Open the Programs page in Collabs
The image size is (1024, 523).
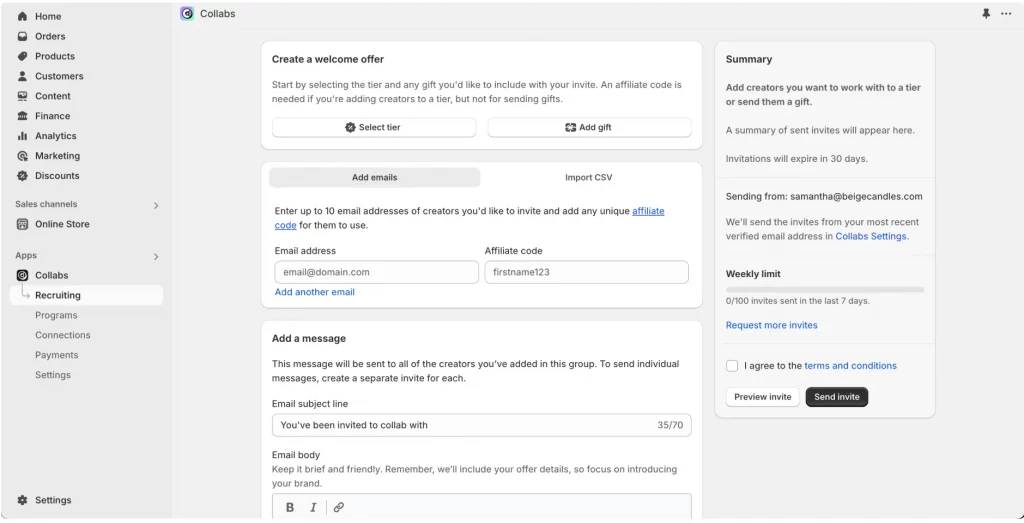click(56, 315)
